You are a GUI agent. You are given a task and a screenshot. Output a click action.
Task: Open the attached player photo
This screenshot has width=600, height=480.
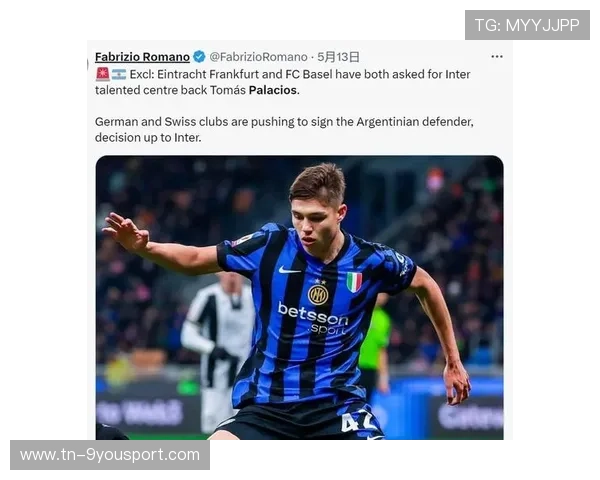point(299,297)
